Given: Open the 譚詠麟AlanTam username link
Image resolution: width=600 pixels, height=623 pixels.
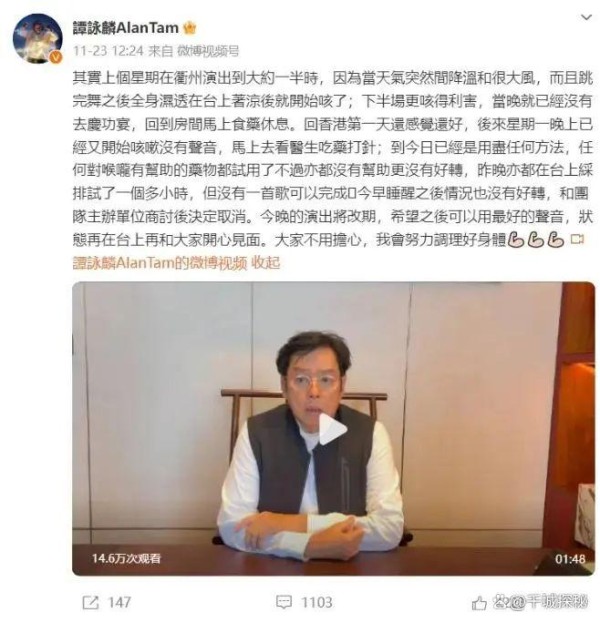Looking at the screenshot, I should click(x=126, y=28).
